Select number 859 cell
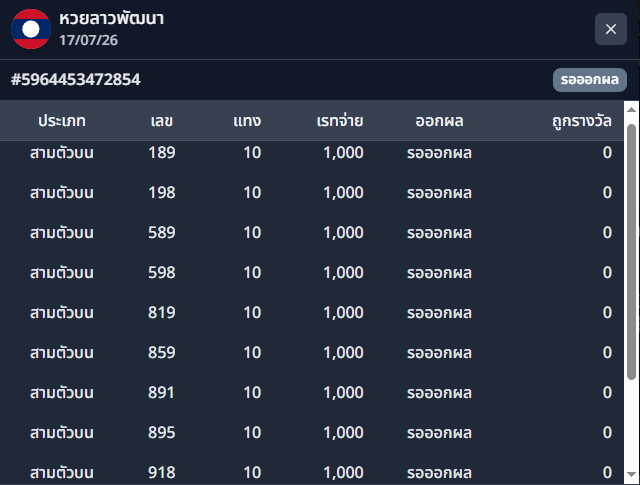Viewport: 640px width, 485px height. (x=162, y=353)
